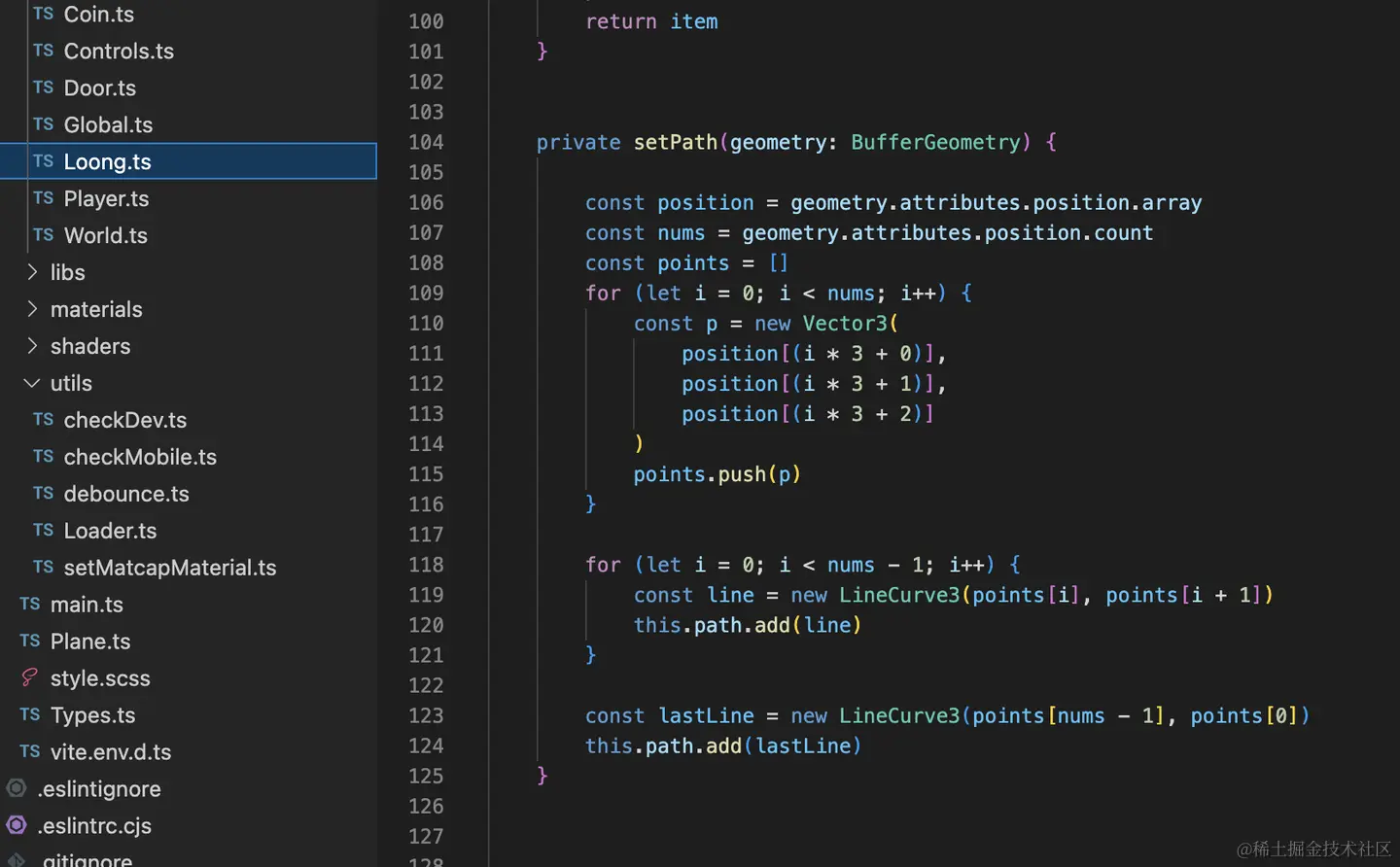Click line number 125 in the gutter
1400x867 pixels.
426,777
